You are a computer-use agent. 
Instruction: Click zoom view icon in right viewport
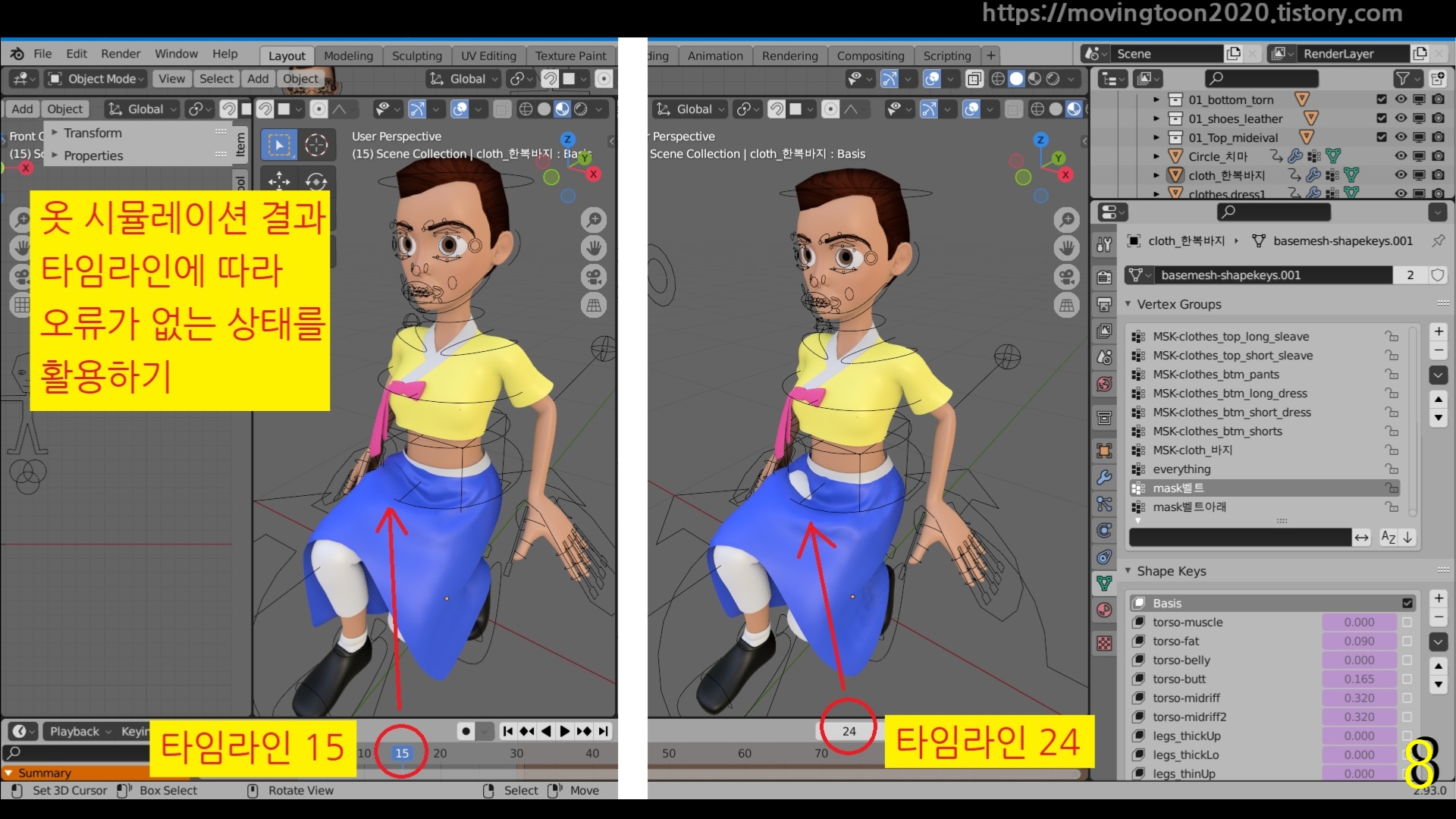(1067, 220)
